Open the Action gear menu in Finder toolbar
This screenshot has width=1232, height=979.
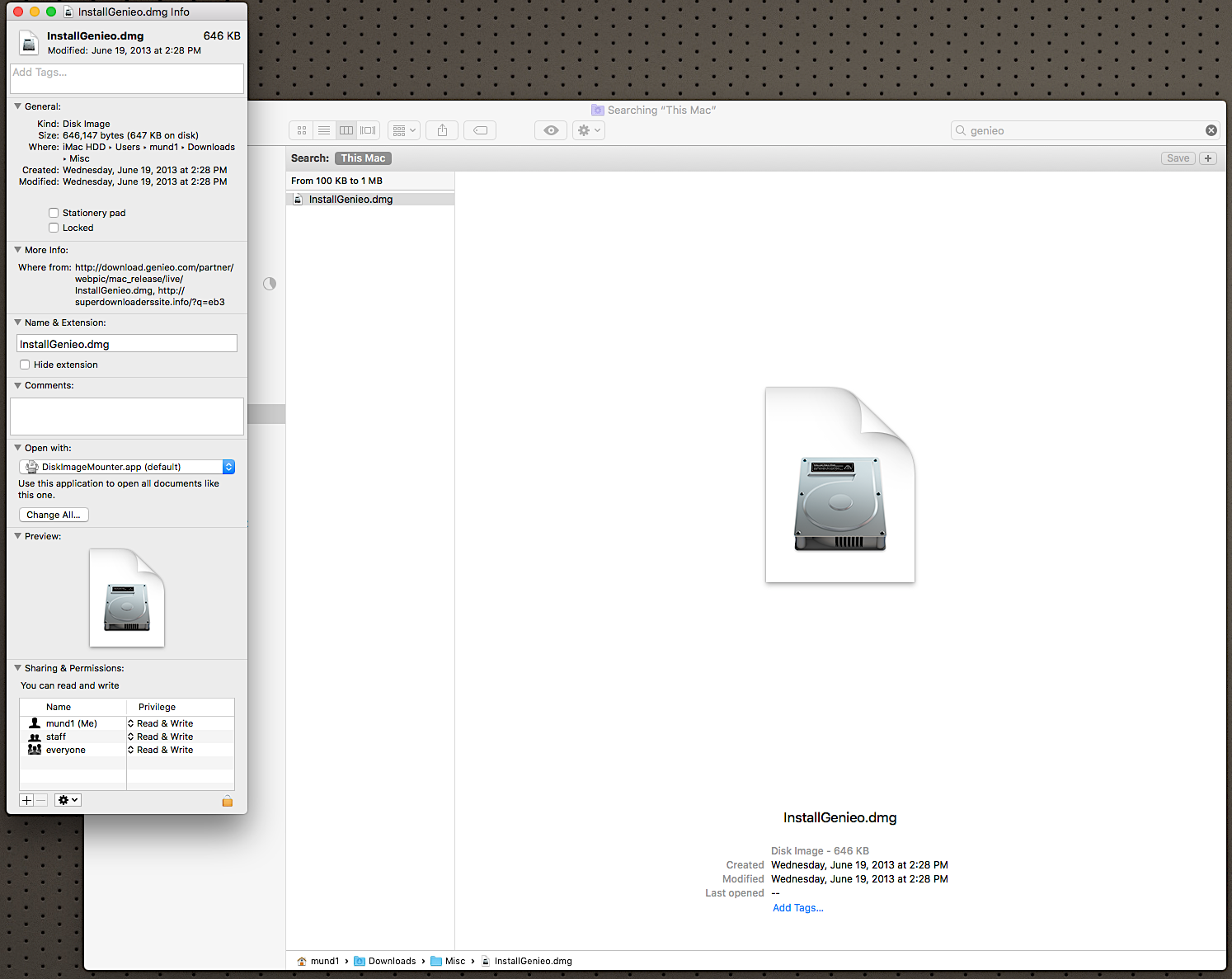pos(589,130)
